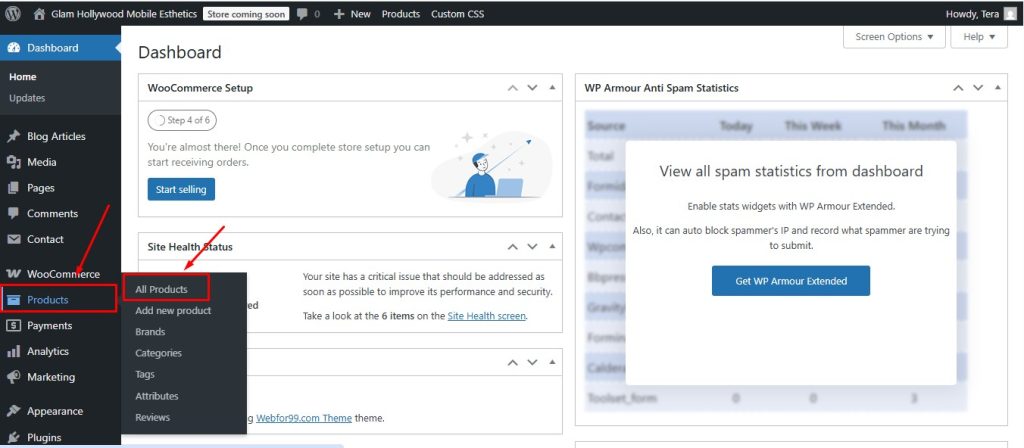1024x448 pixels.
Task: Click the Analytics bar chart icon
Action: 13,351
